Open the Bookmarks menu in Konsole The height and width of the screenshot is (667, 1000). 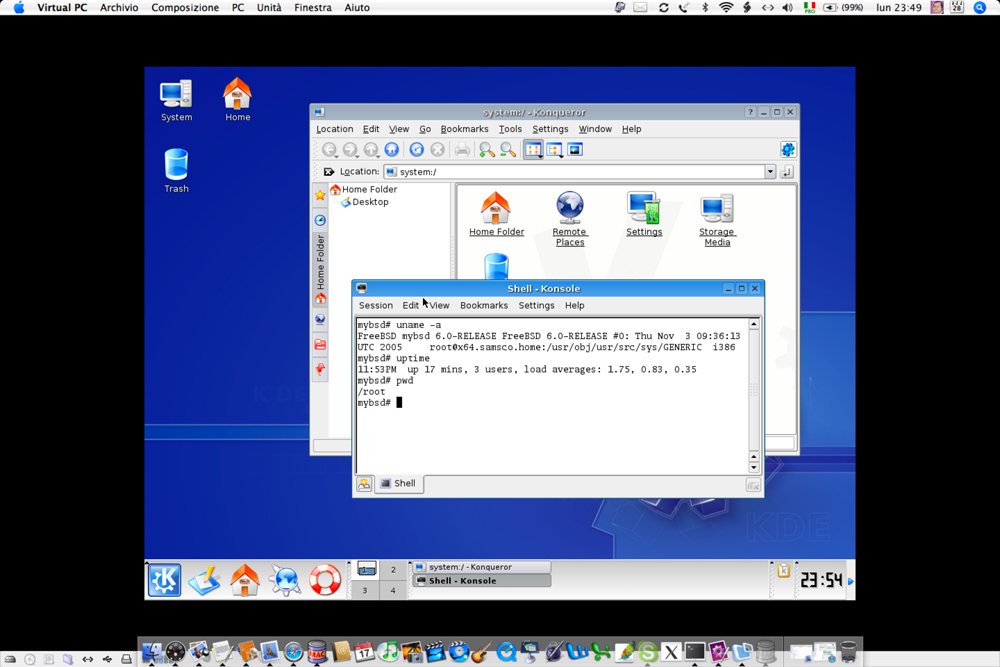[484, 306]
